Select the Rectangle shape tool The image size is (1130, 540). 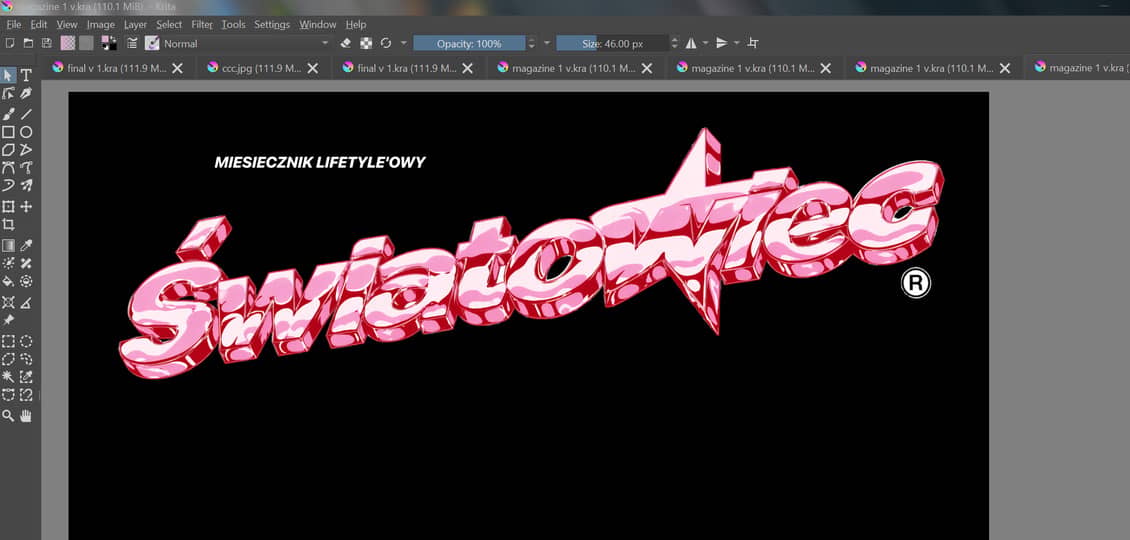pyautogui.click(x=8, y=132)
